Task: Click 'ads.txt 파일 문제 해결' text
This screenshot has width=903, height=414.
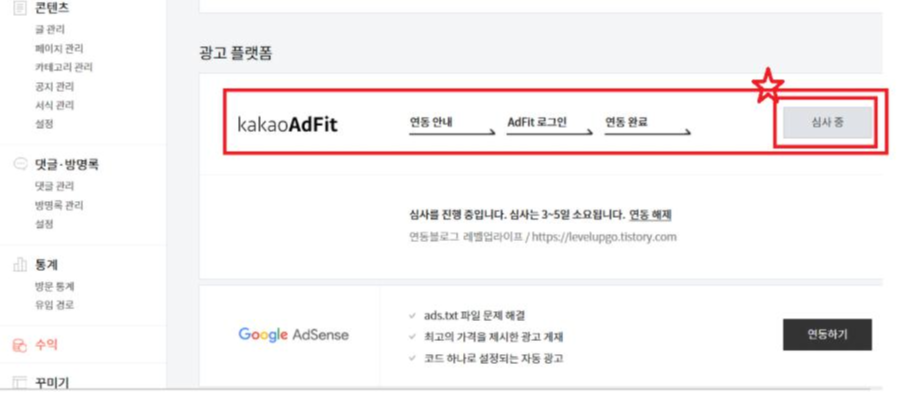Action: pyautogui.click(x=475, y=316)
